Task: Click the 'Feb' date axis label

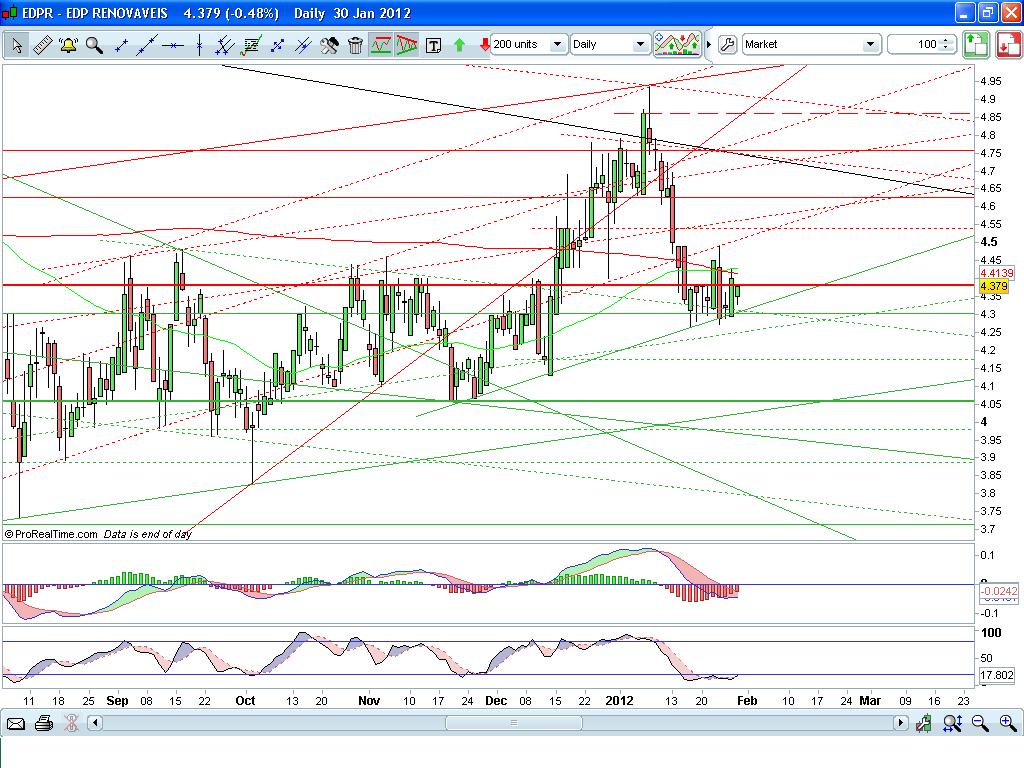Action: 747,701
